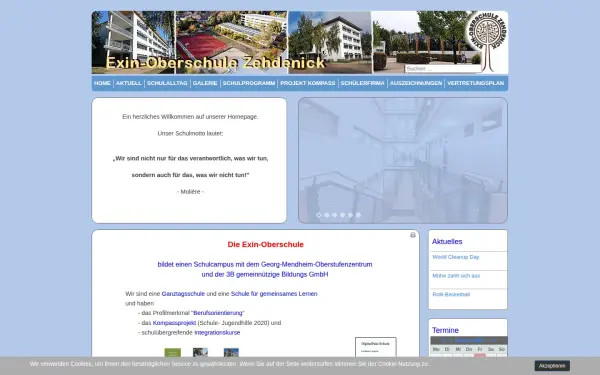600x375 pixels.
Task: Open the Integrationskurse link
Action: click(x=217, y=333)
